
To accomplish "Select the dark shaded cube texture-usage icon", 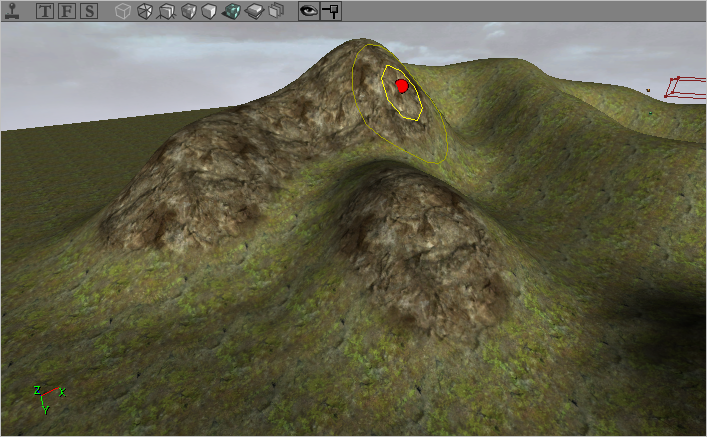I will tap(188, 11).
